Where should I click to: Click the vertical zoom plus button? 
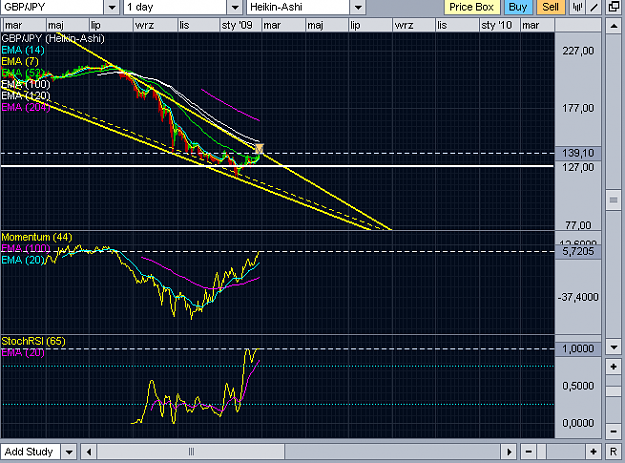tap(614, 367)
